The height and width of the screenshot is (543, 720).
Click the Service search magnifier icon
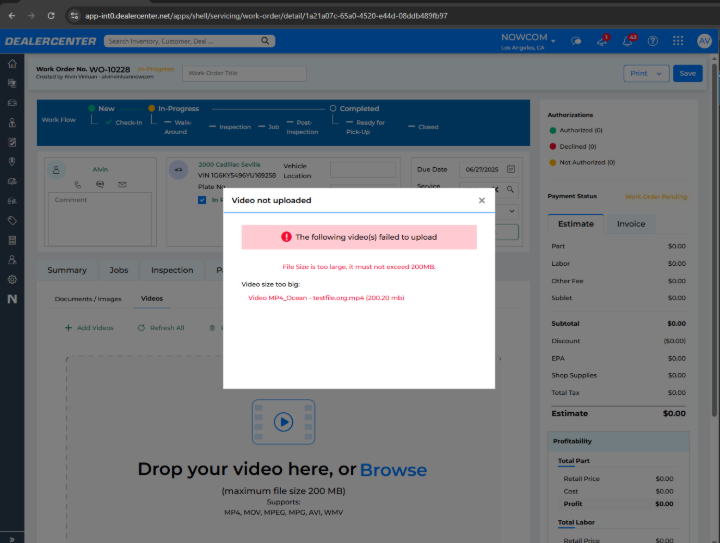pyautogui.click(x=510, y=189)
